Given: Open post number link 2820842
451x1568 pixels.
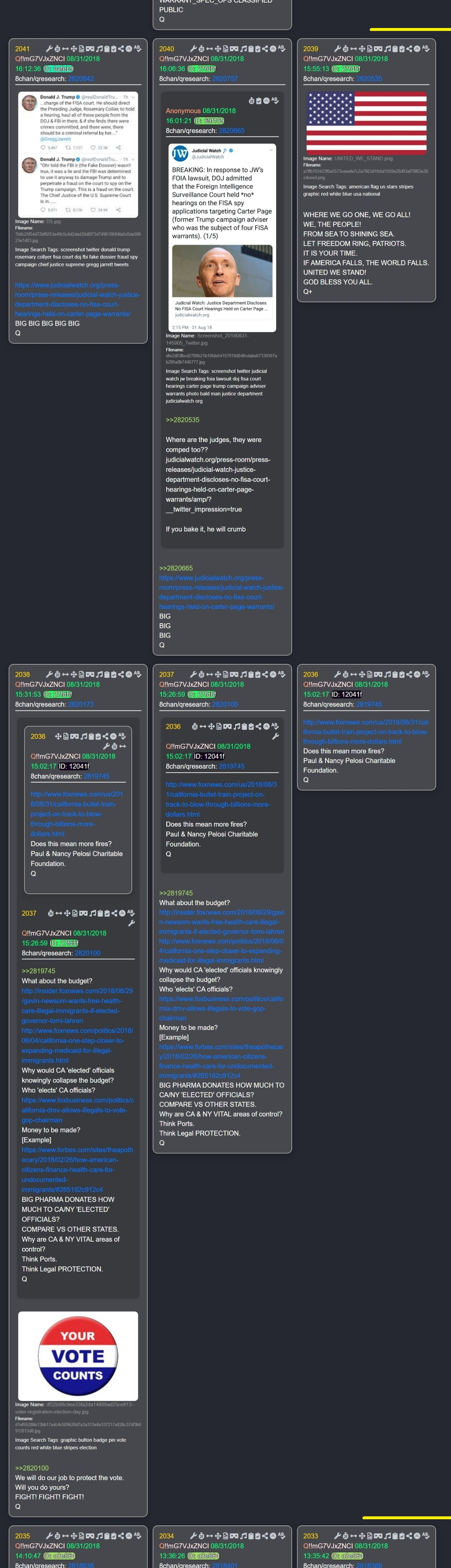Looking at the screenshot, I should tap(81, 79).
